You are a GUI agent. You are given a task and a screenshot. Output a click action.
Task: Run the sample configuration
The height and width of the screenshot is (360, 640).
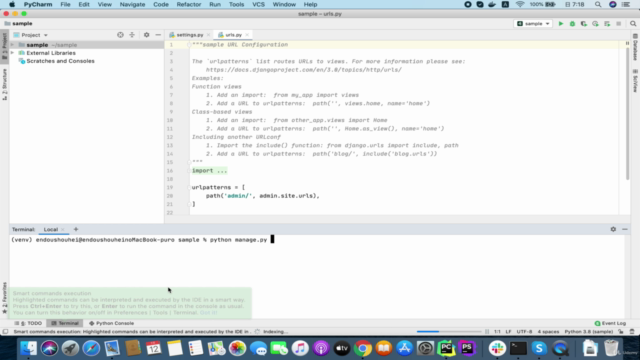(560, 24)
